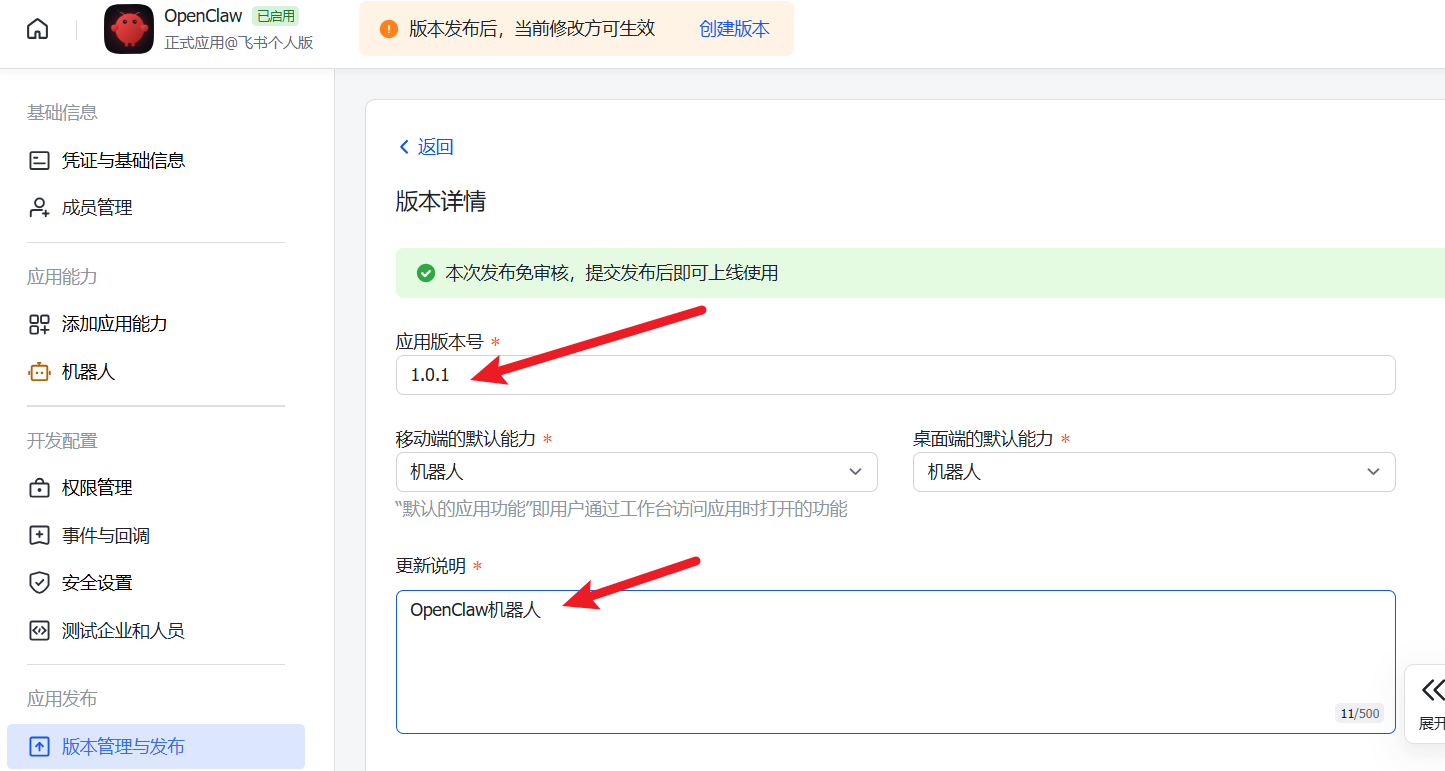Click the 版本管理与发布 upload icon
The height and width of the screenshot is (771, 1445).
tap(39, 747)
